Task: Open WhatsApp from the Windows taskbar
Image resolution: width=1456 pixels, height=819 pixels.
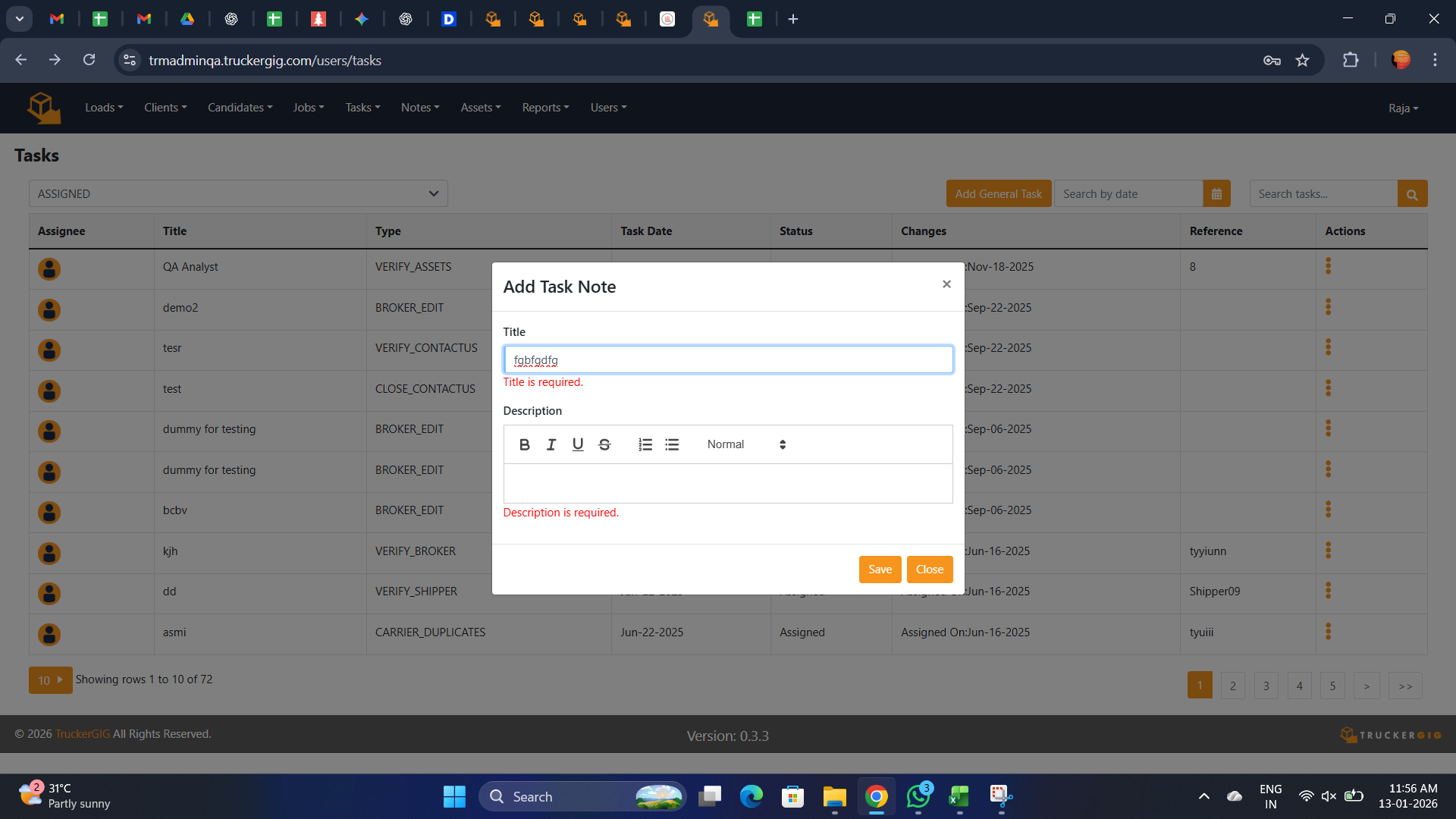Action: (918, 797)
